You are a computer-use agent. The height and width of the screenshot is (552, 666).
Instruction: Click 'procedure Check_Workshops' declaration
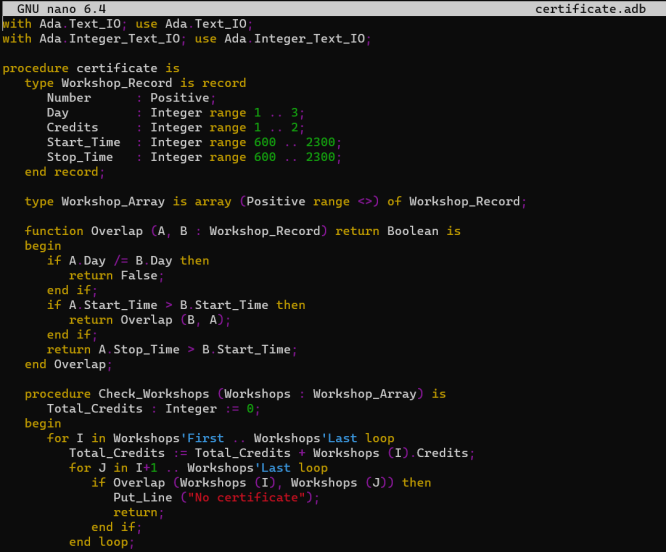pyautogui.click(x=117, y=394)
